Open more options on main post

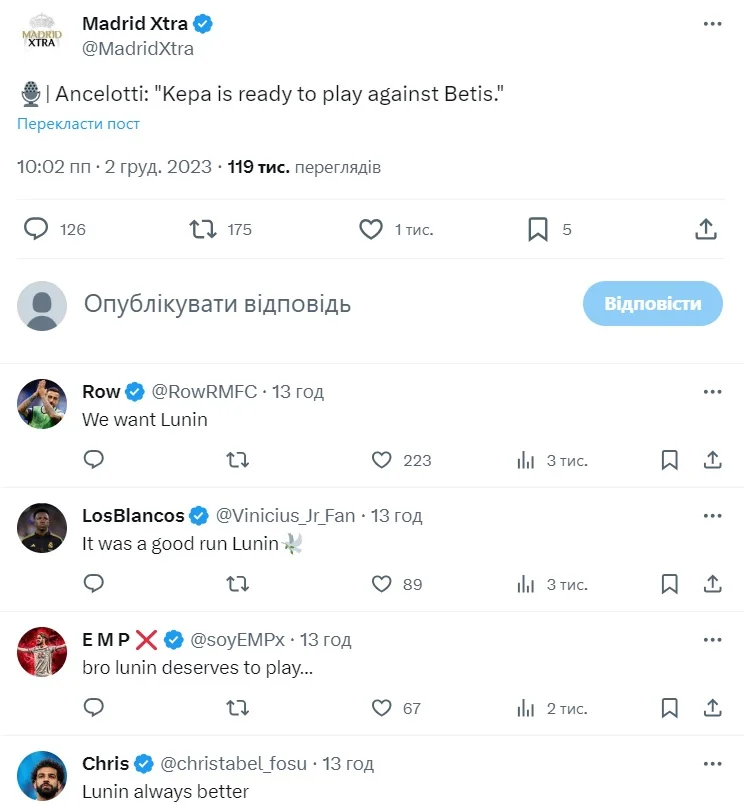[712, 23]
